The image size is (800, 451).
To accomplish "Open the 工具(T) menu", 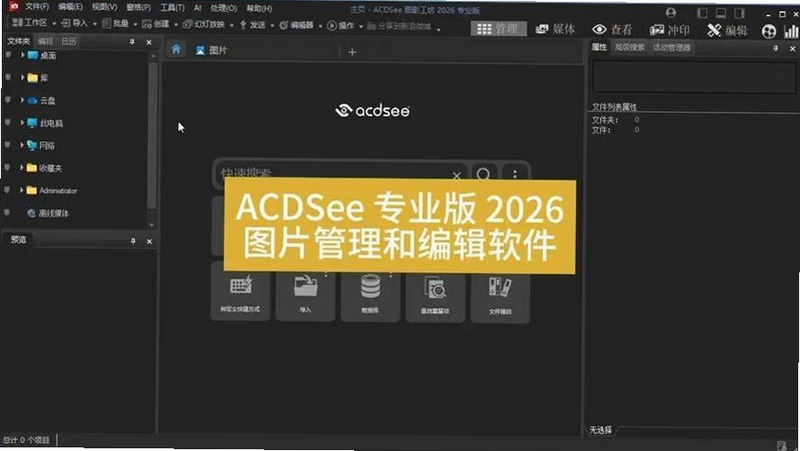I will pos(172,8).
